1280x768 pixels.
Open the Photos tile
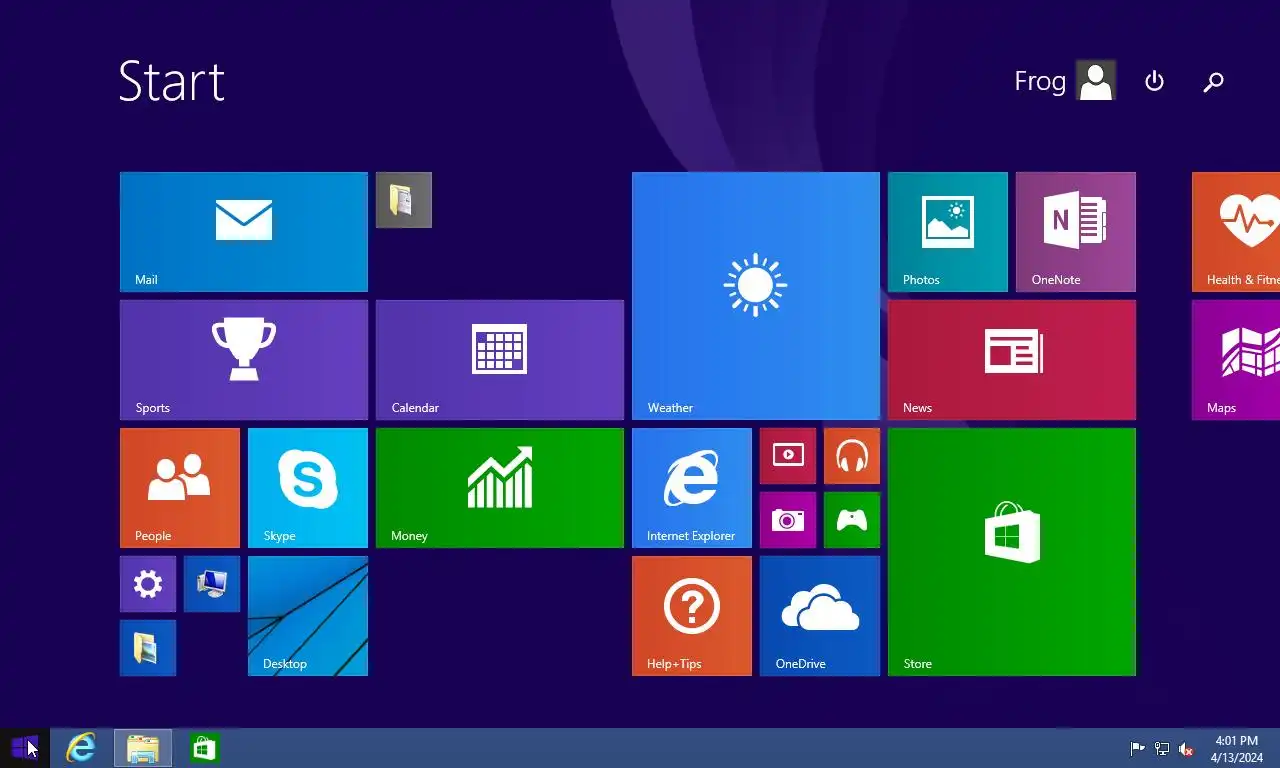[948, 232]
